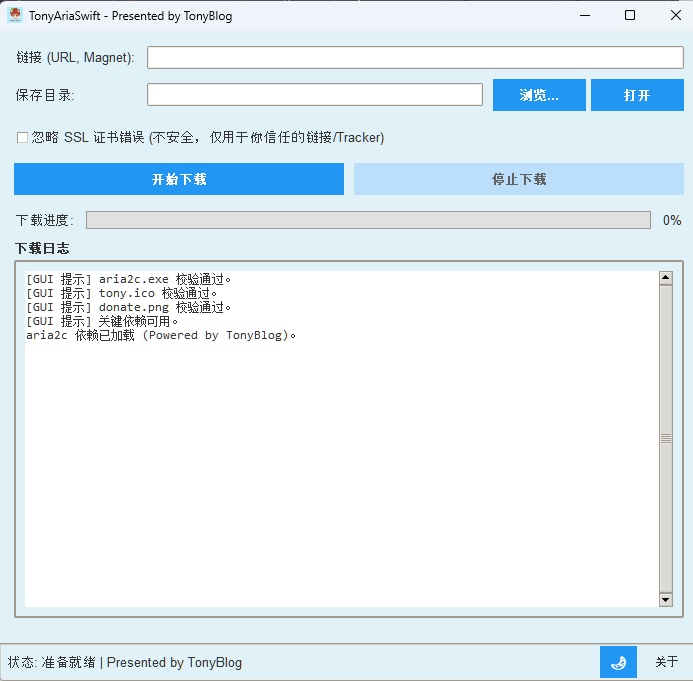Focus the 链接 (URL, Magnet) input field
The width and height of the screenshot is (693, 681).
(415, 57)
